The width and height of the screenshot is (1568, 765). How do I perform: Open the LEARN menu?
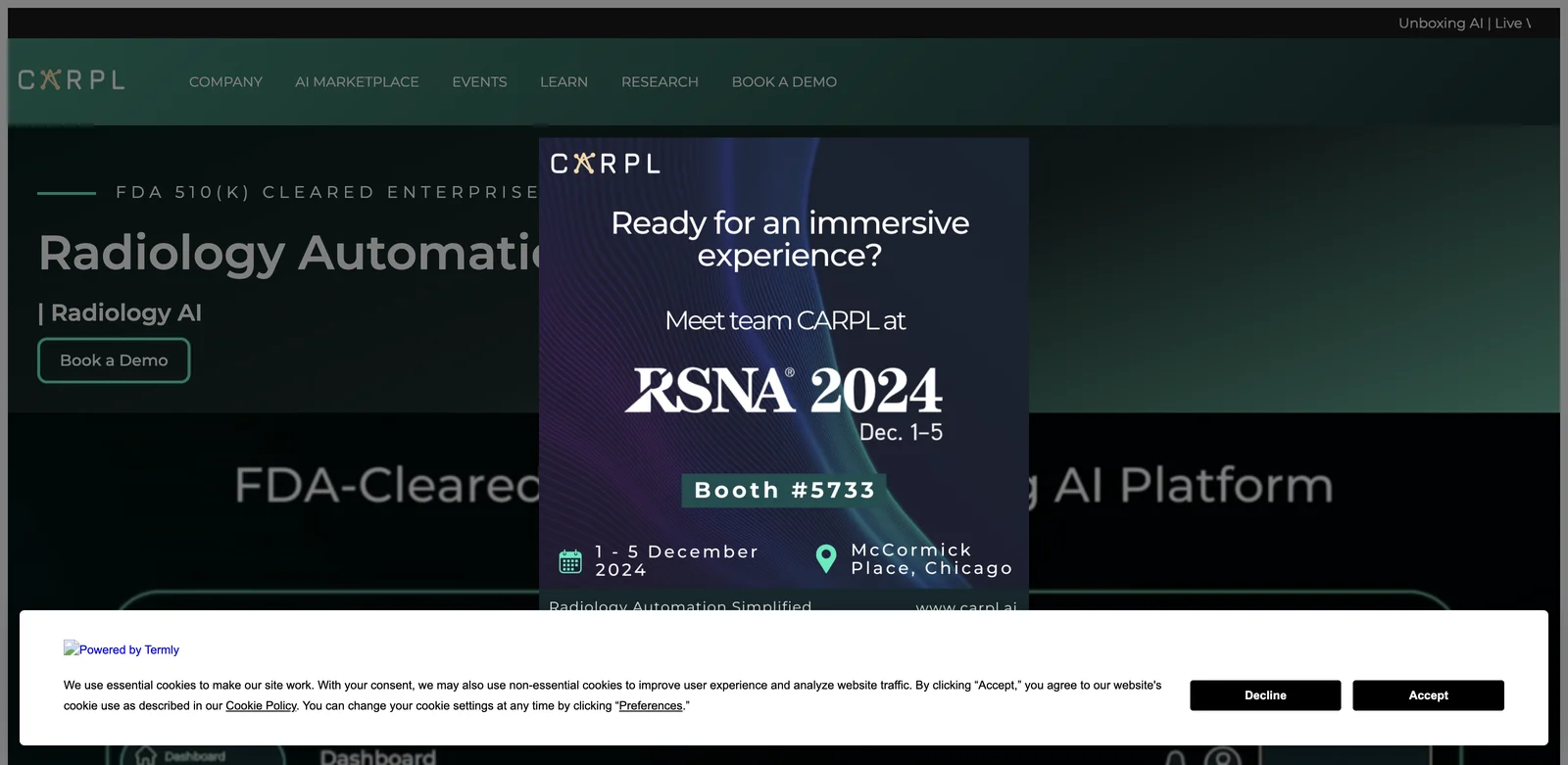point(563,82)
